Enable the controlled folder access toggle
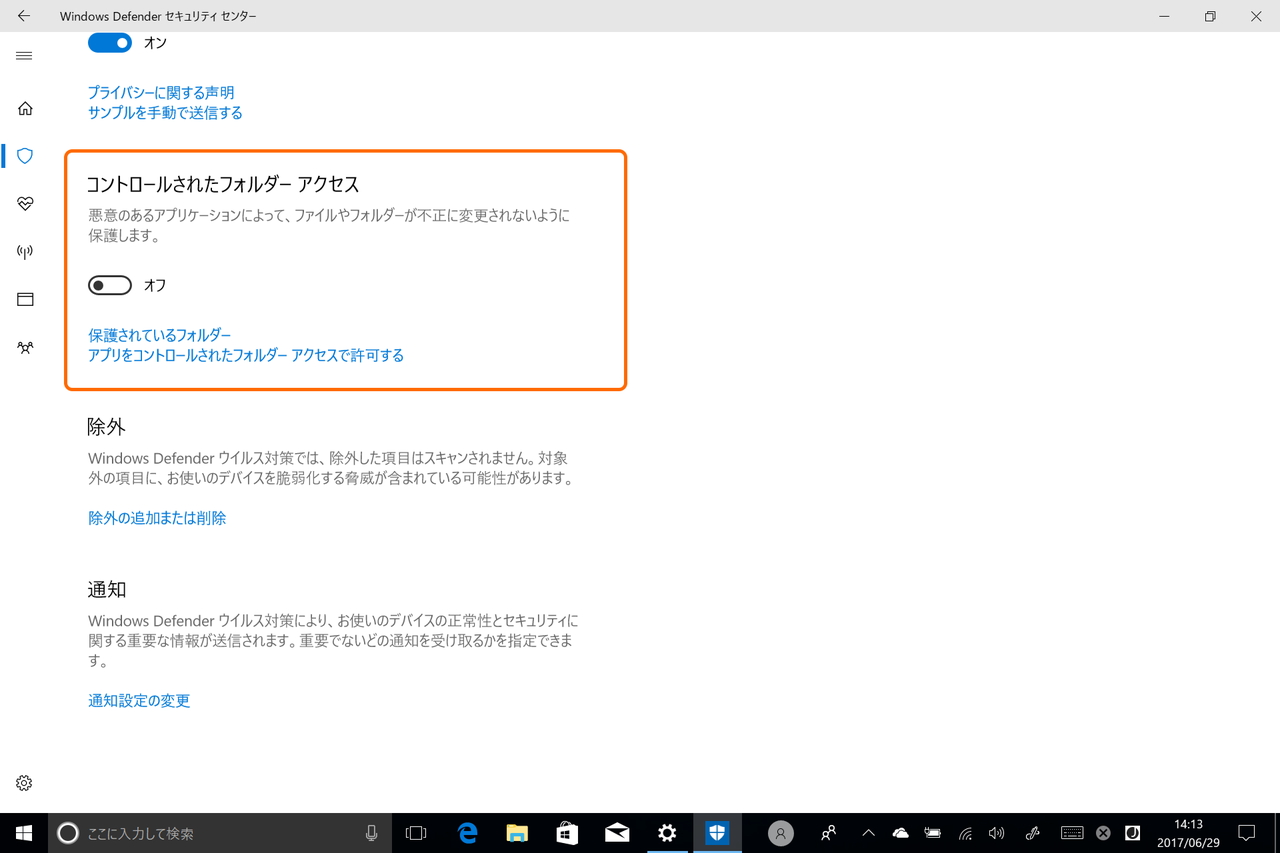The width and height of the screenshot is (1280, 853). 109,285
